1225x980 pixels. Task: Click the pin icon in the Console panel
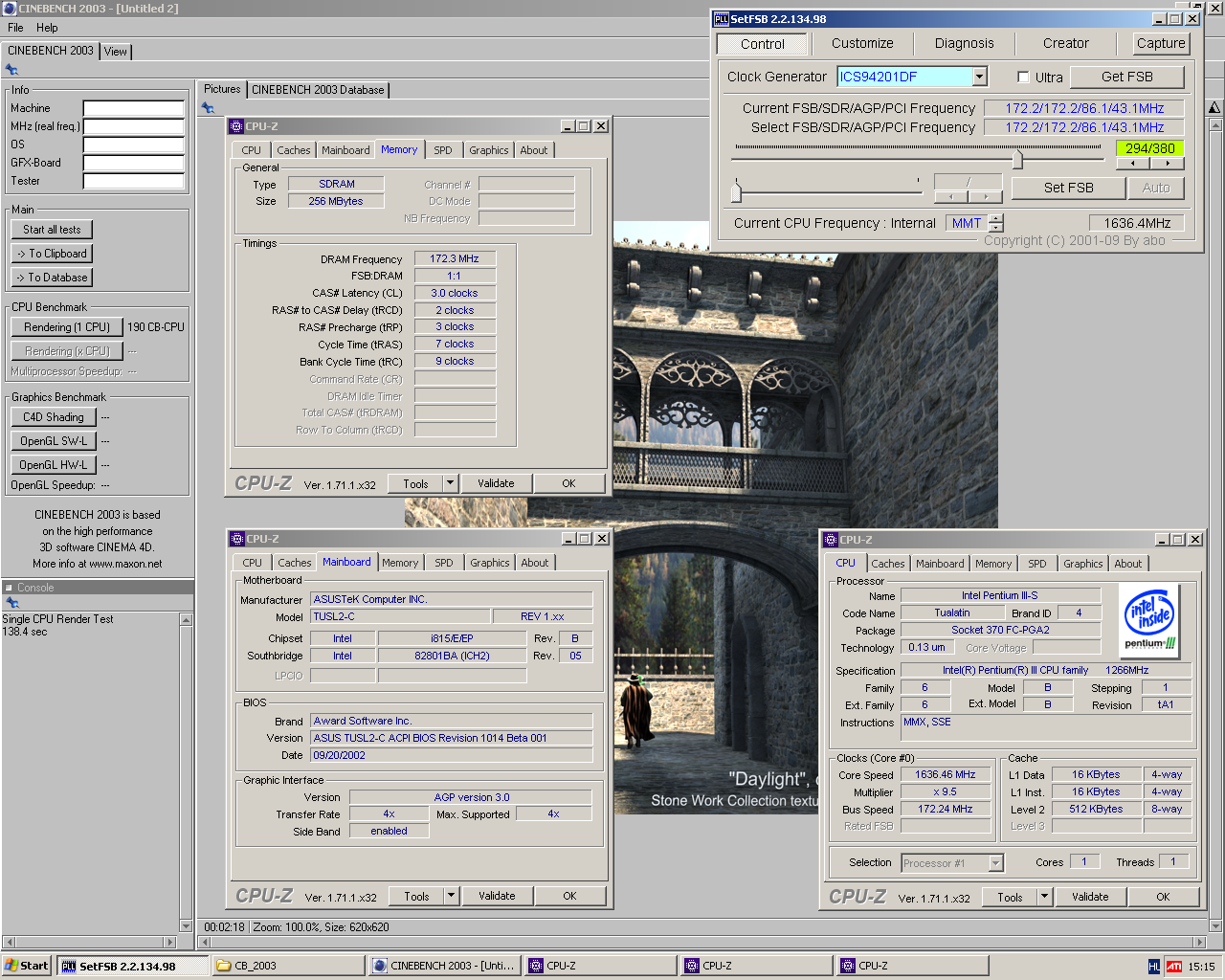pyautogui.click(x=11, y=603)
